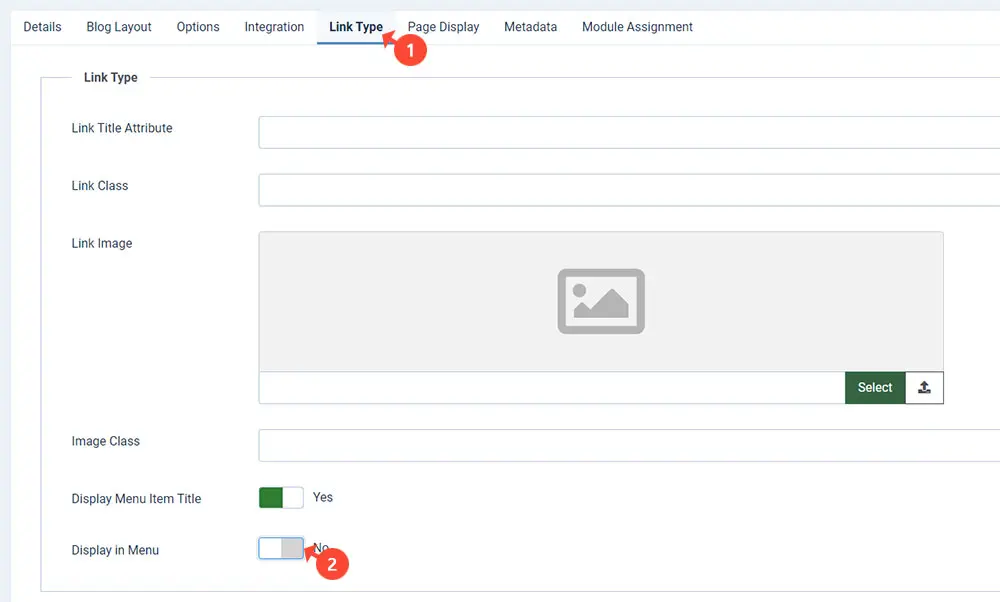Go to the Options tab
1000x602 pixels.
point(198,27)
